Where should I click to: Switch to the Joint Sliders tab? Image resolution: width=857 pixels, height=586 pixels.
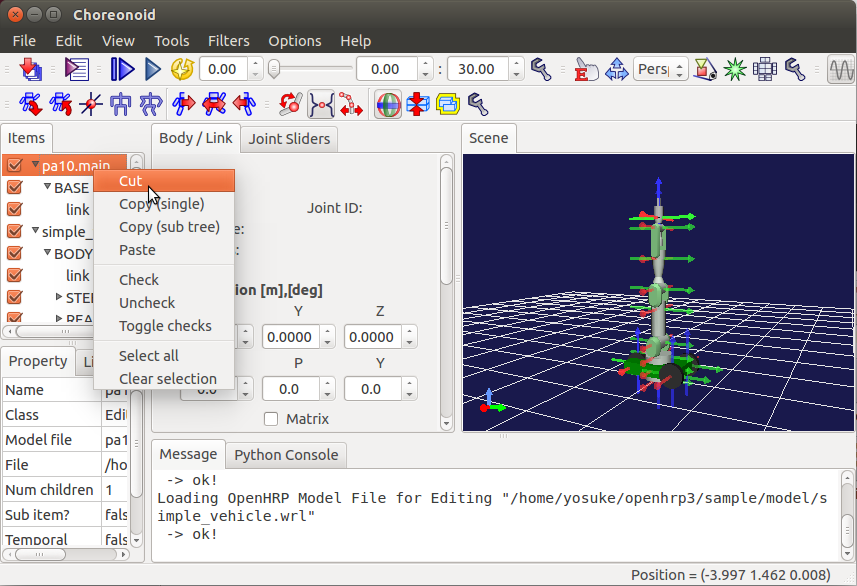pos(289,139)
